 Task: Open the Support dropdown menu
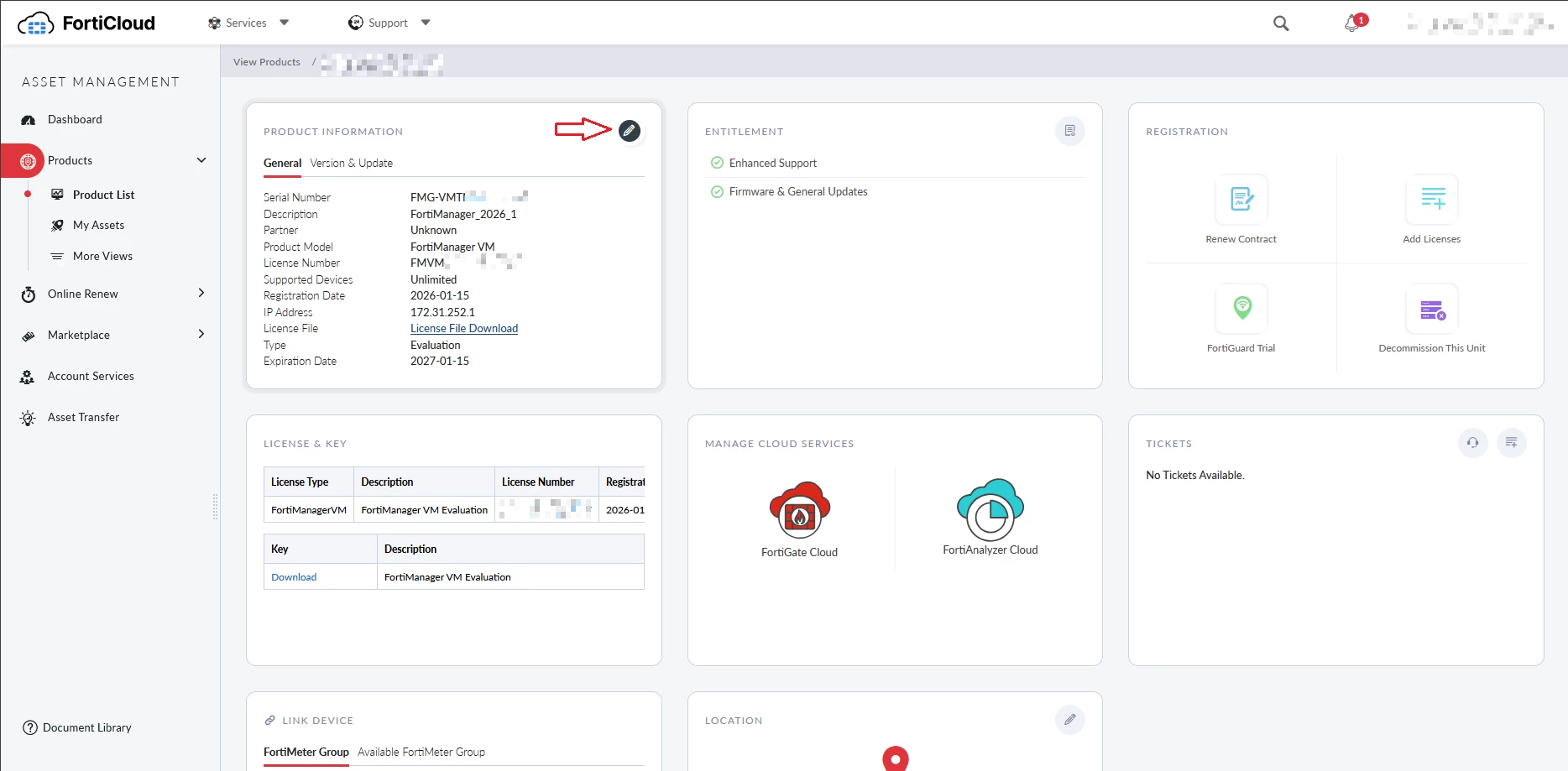[x=389, y=23]
